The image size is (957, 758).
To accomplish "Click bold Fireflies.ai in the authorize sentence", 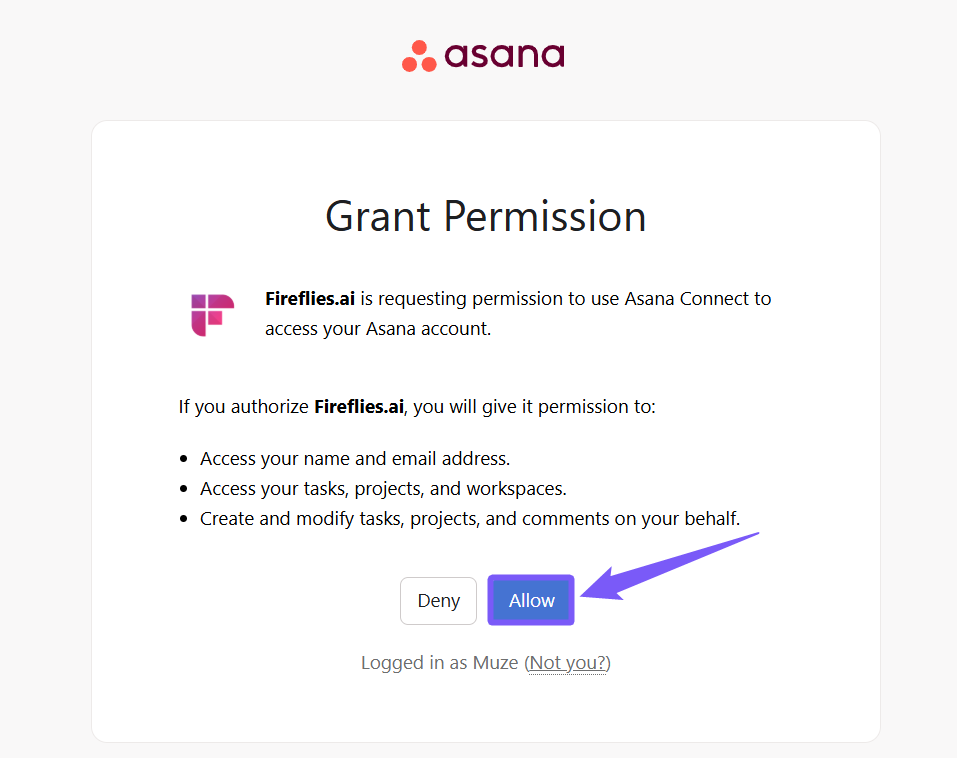I will click(359, 406).
